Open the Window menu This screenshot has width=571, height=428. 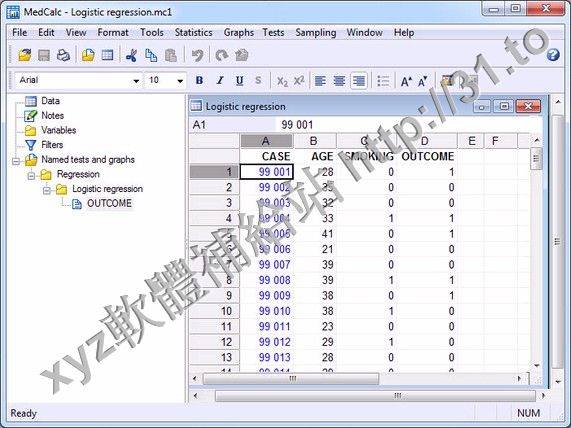tap(365, 32)
